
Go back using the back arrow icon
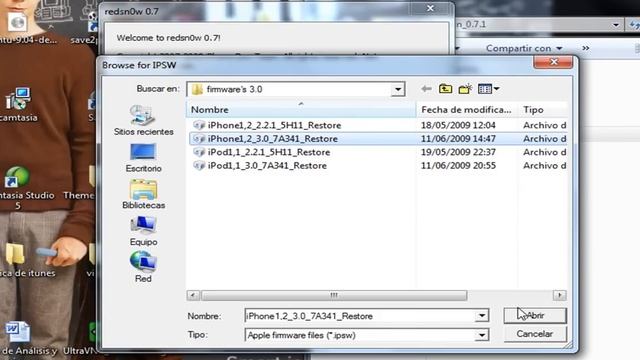point(427,89)
